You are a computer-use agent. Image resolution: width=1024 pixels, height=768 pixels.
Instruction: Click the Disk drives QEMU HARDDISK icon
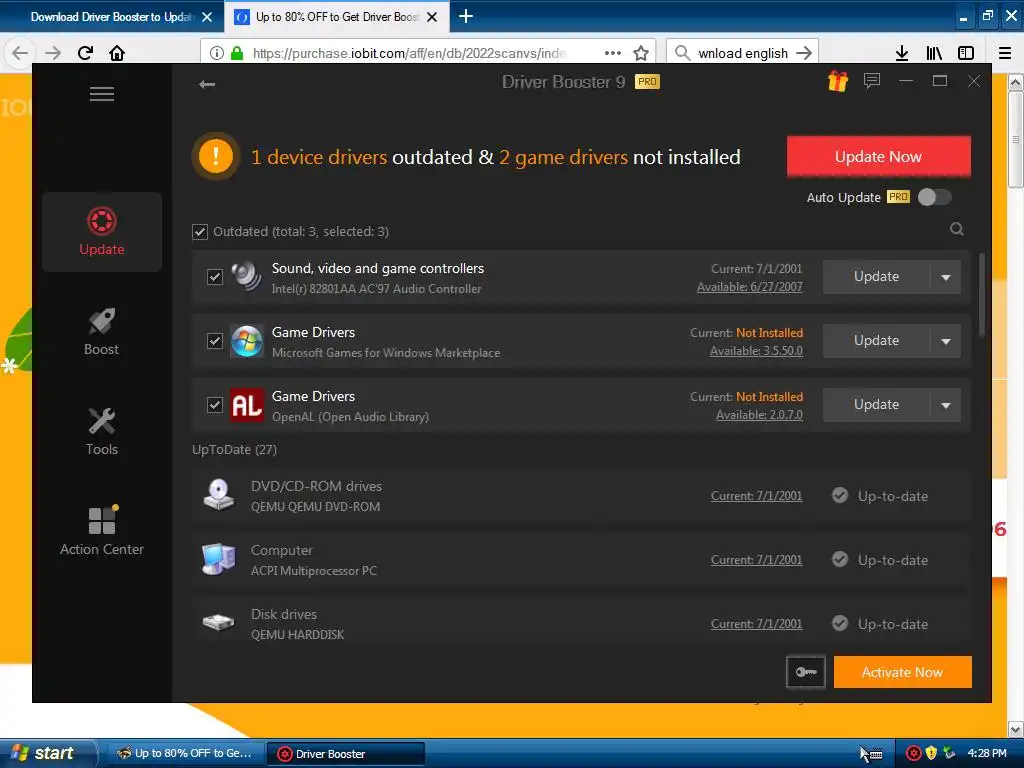pyautogui.click(x=219, y=622)
